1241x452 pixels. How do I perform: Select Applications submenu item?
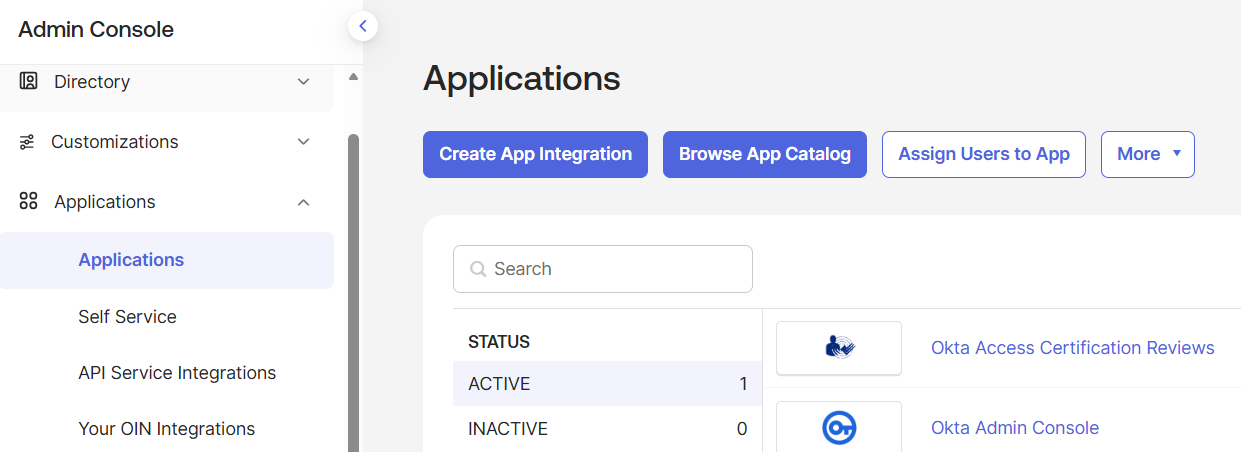coord(131,260)
